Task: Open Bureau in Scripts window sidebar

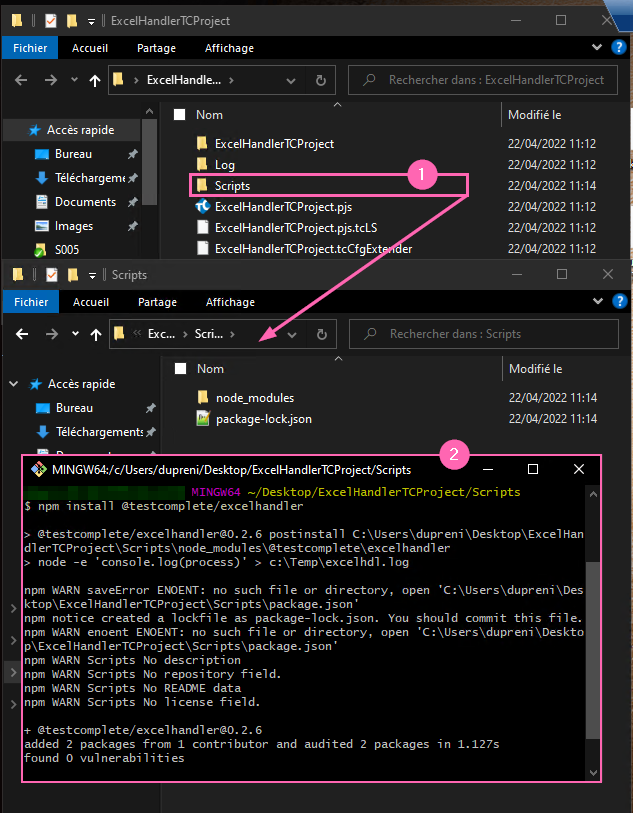Action: [74, 408]
